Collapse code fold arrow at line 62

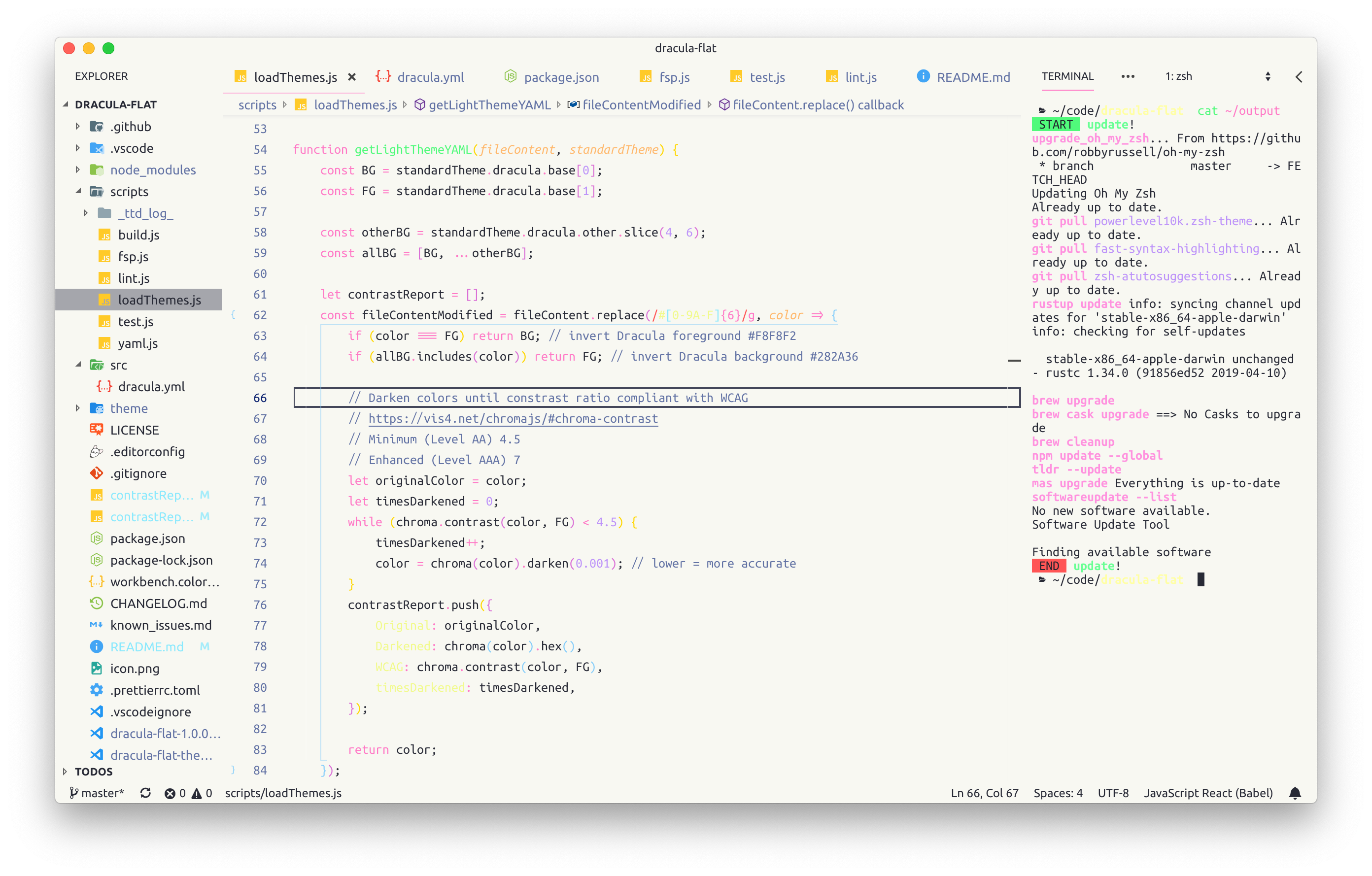pyautogui.click(x=233, y=314)
